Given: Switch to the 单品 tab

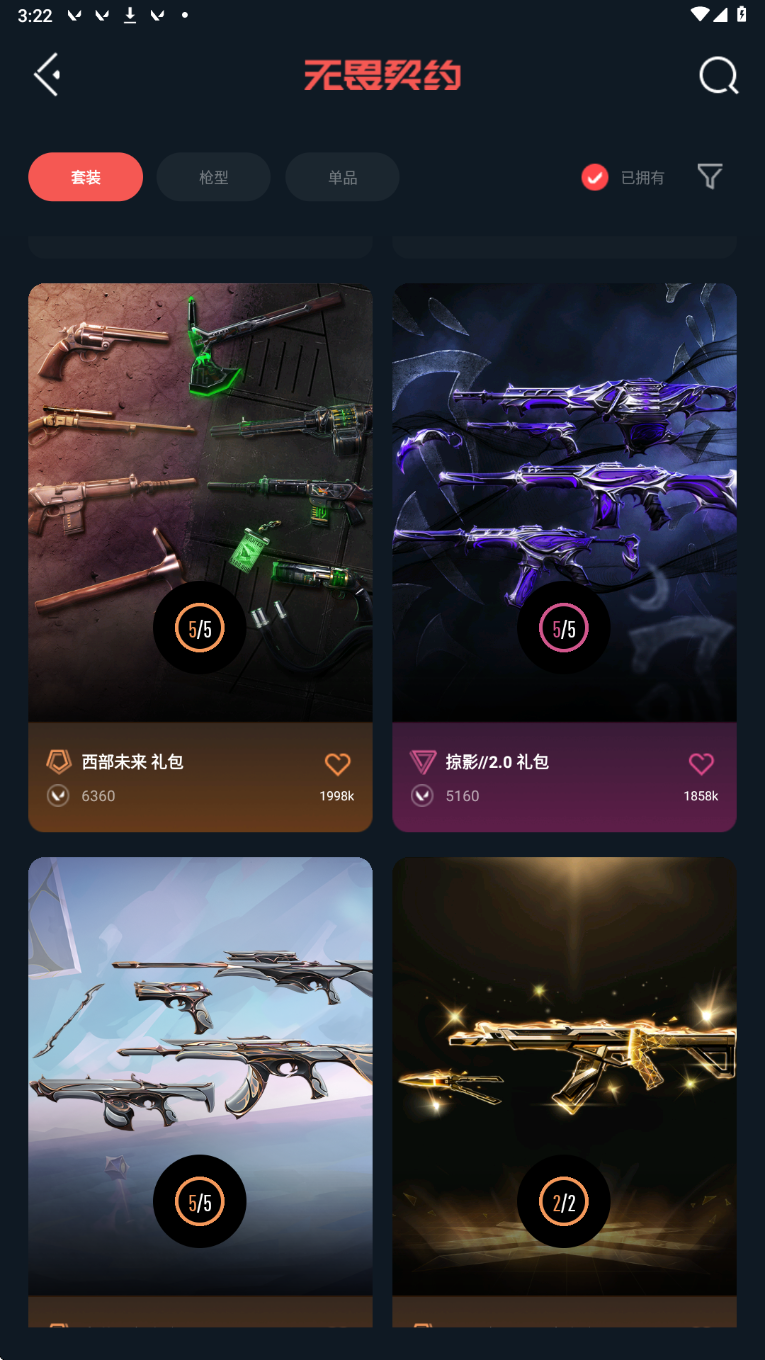Looking at the screenshot, I should pos(343,177).
